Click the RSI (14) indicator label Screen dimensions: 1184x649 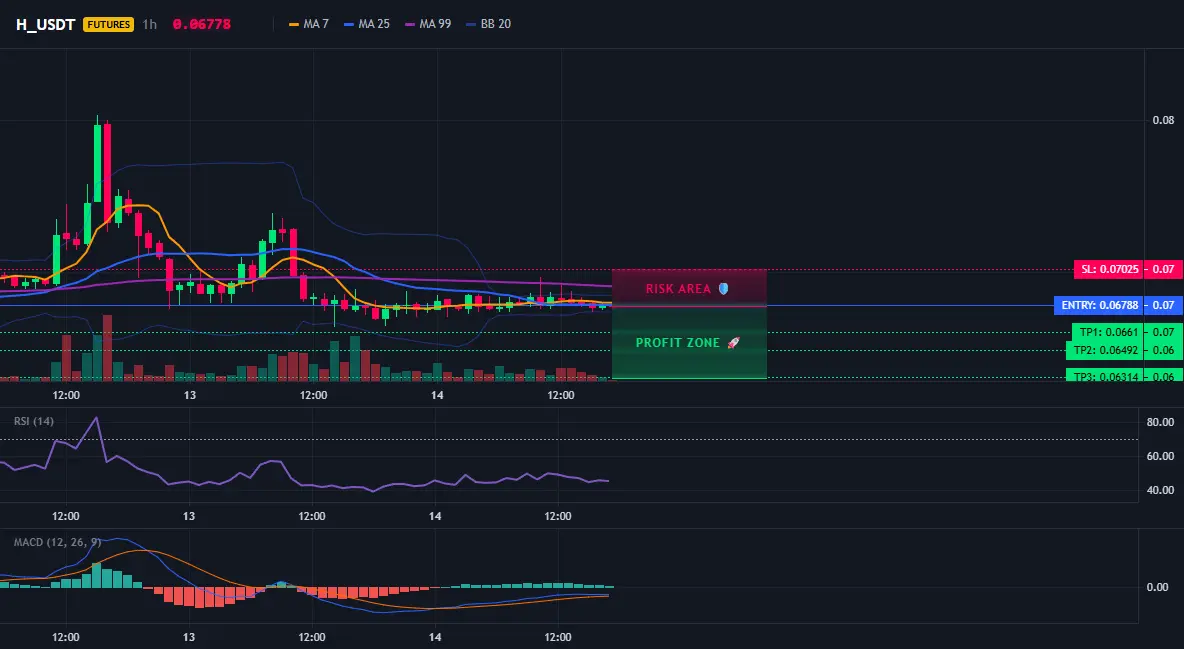pos(34,421)
